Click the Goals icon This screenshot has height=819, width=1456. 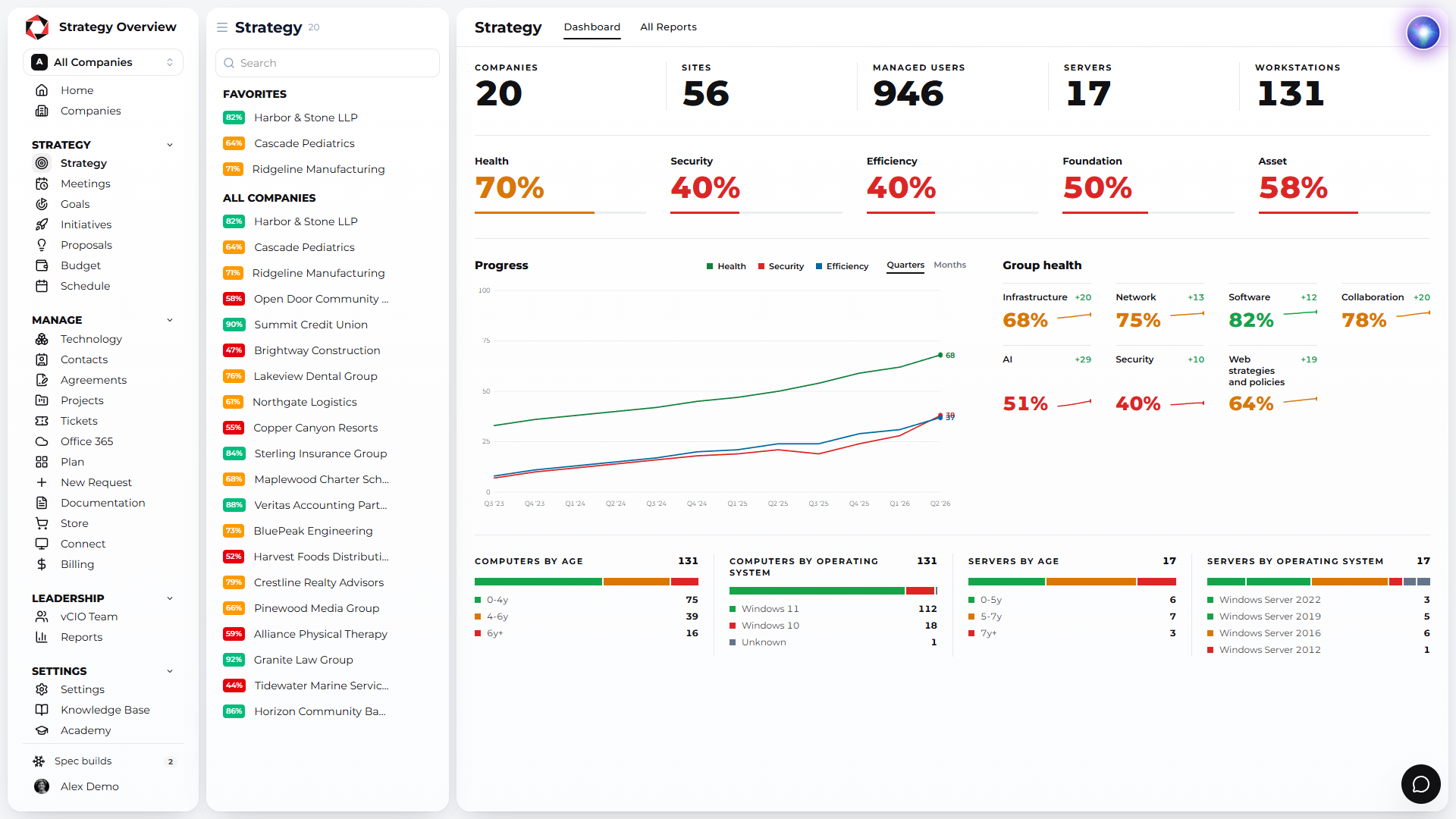[x=42, y=204]
